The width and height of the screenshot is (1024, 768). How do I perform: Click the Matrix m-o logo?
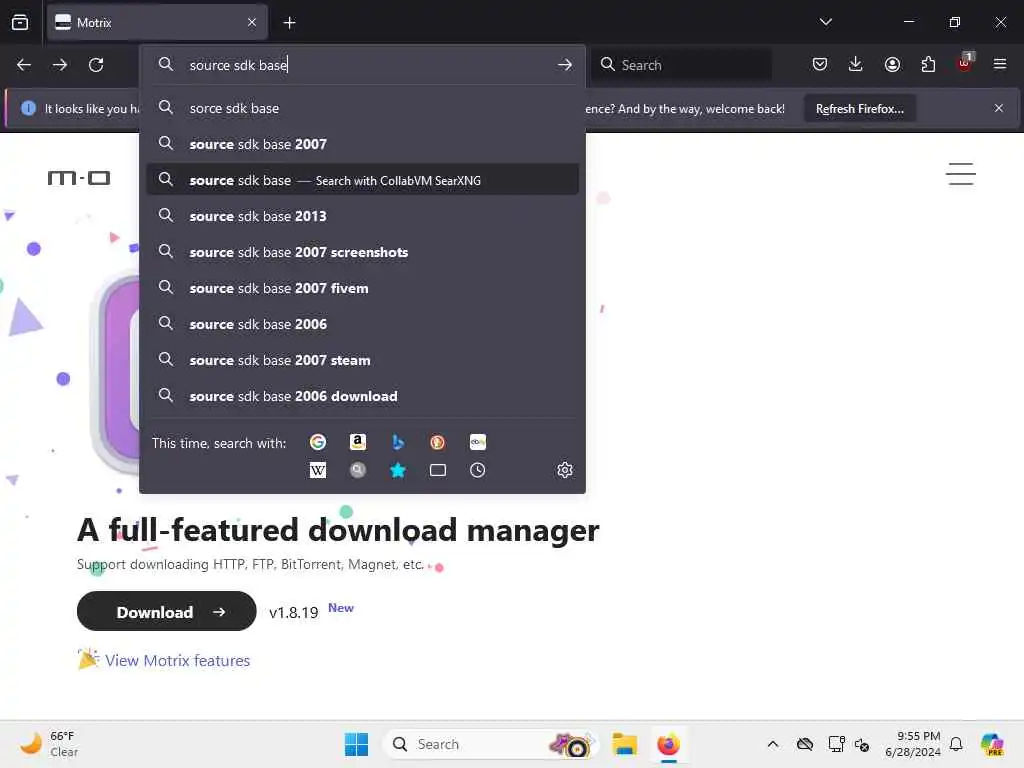click(x=79, y=178)
